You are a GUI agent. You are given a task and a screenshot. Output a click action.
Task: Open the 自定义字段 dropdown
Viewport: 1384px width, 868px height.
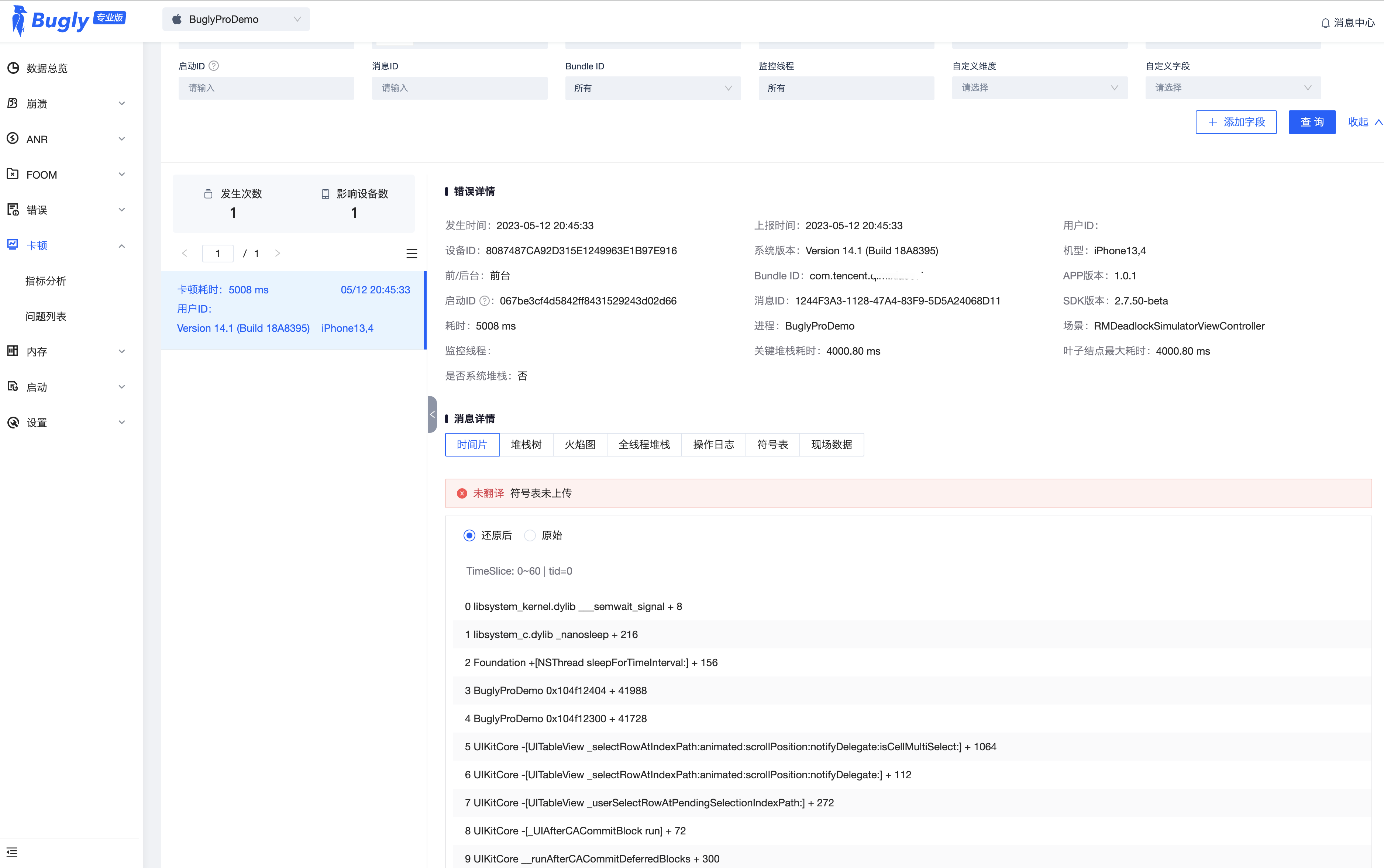click(1233, 88)
